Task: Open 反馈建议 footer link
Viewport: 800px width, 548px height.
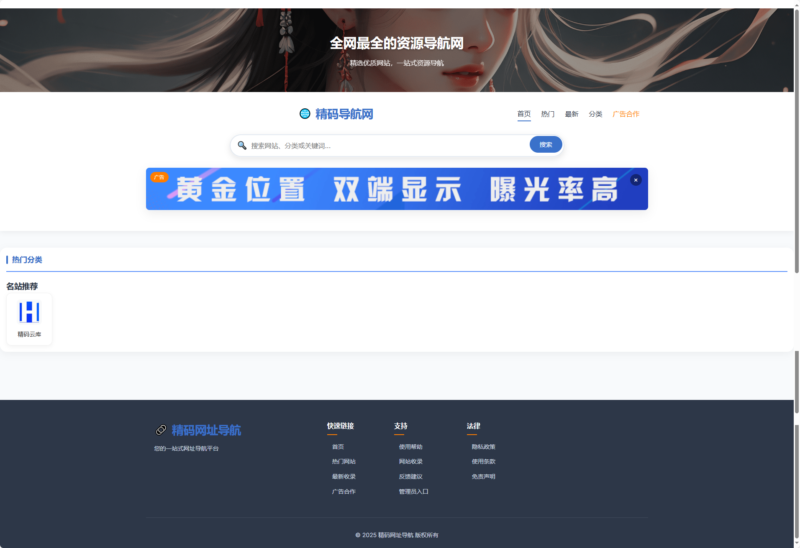Action: pos(411,477)
